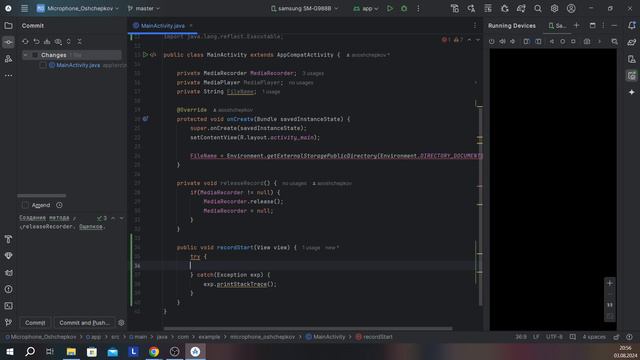Click the Commit and Push button
Viewport: 640px width, 360px height.
point(84,322)
